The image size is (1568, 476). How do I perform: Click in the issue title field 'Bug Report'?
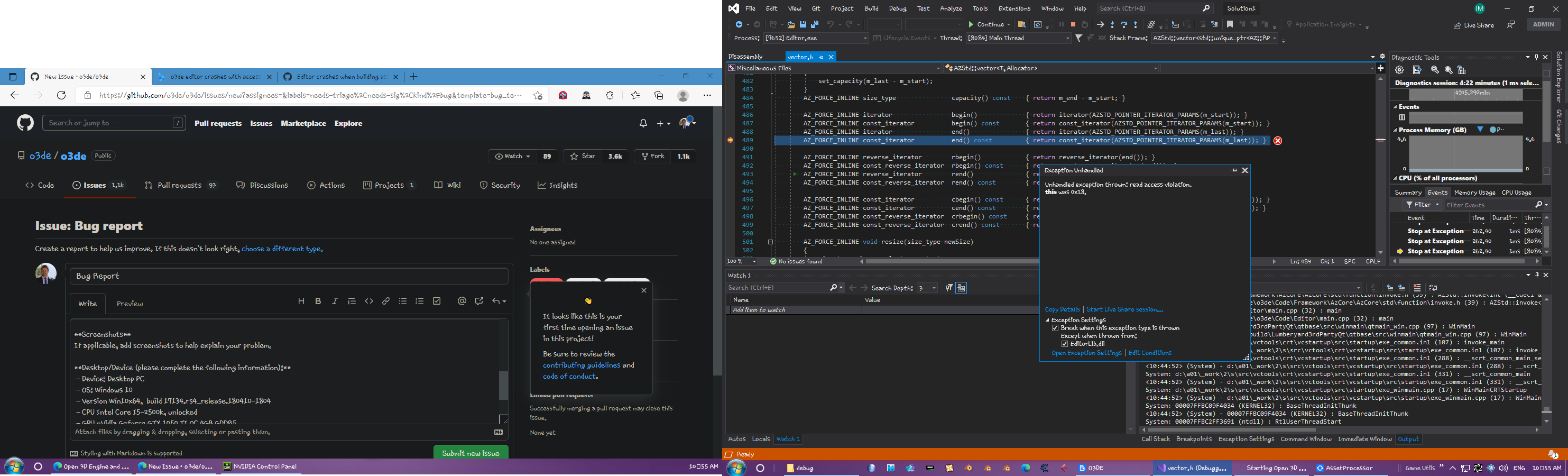pos(289,277)
